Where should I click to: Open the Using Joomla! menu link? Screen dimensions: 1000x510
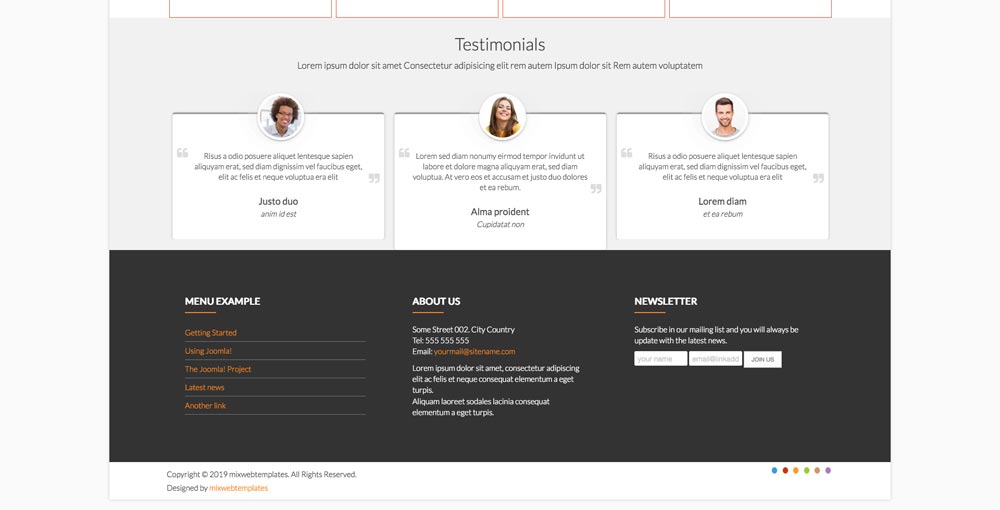click(x=208, y=351)
